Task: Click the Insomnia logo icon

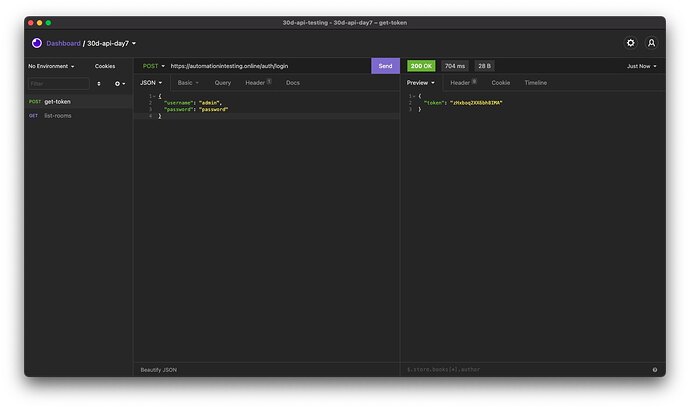Action: click(x=37, y=43)
